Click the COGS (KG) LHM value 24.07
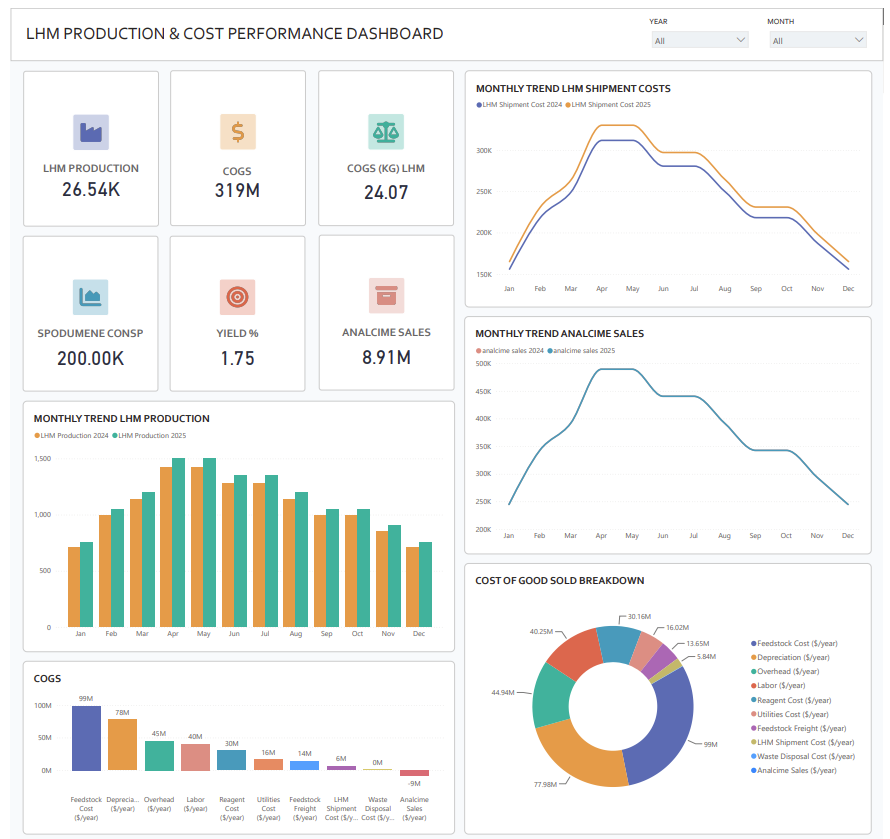The width and height of the screenshot is (890, 839). tap(386, 192)
